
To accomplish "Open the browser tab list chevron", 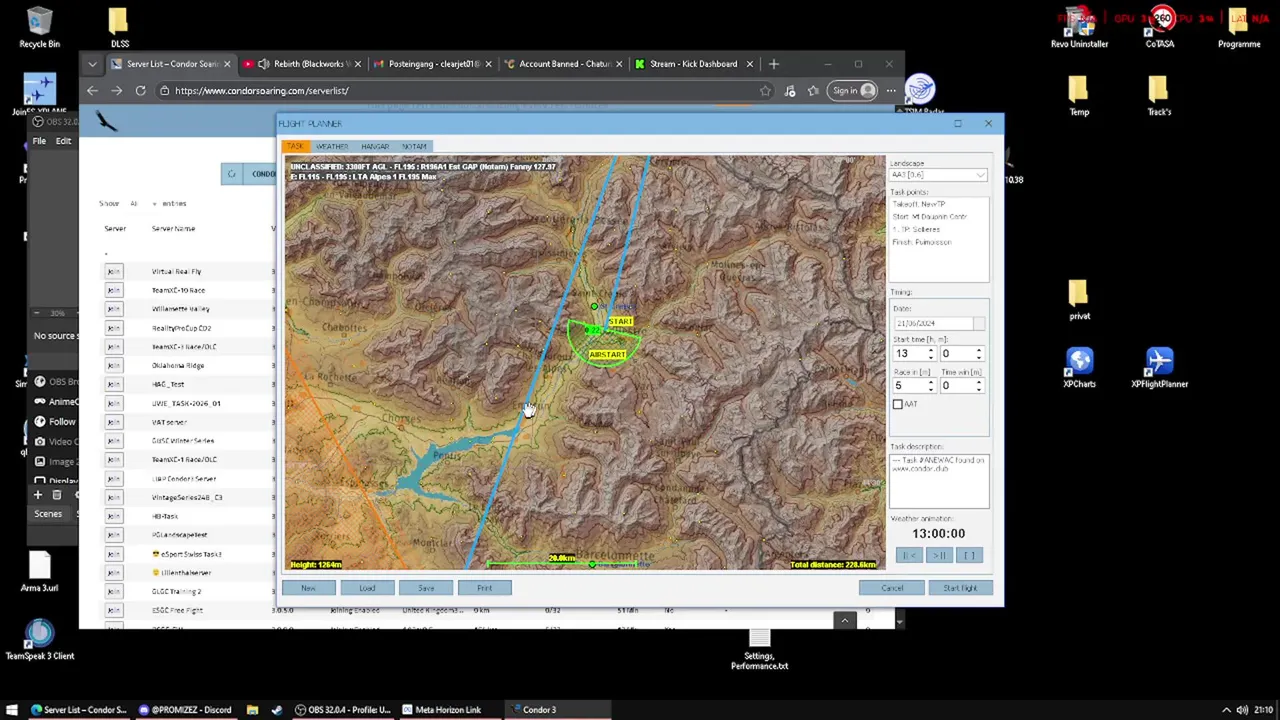I will 92,64.
